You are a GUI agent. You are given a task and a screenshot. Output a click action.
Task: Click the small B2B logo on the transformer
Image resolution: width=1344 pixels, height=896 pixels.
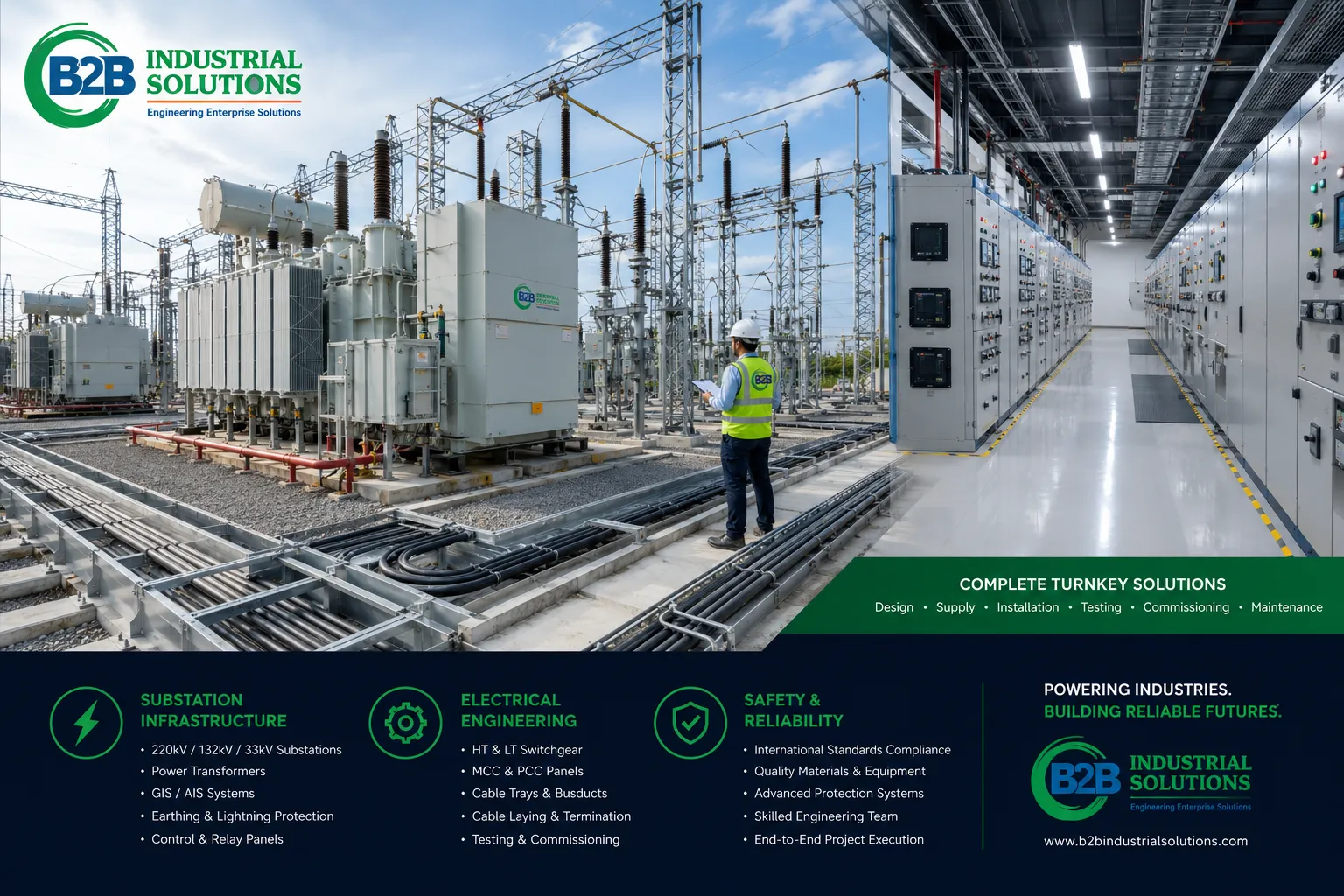(536, 297)
